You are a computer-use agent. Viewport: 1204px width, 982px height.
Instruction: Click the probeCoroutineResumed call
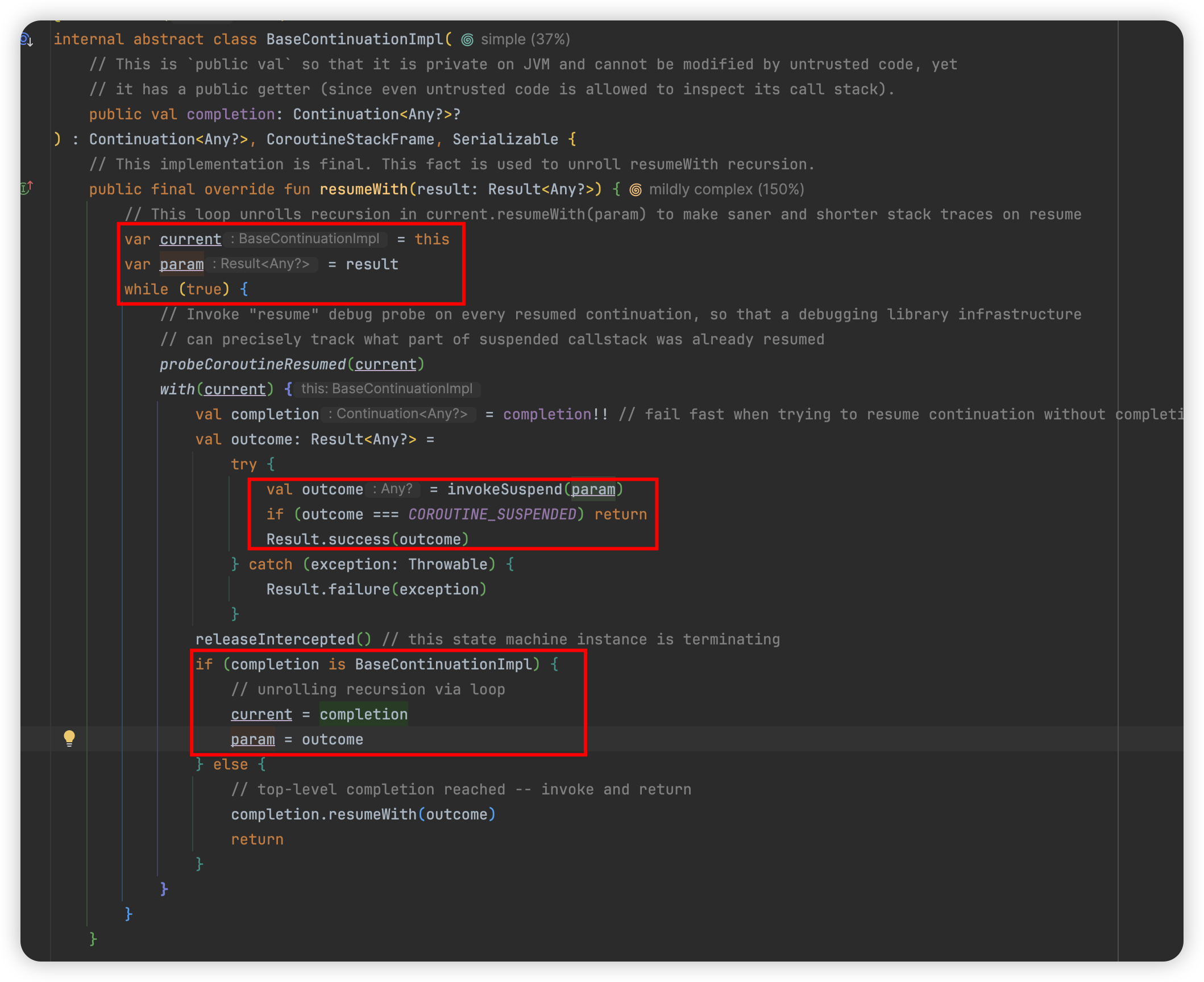252,364
